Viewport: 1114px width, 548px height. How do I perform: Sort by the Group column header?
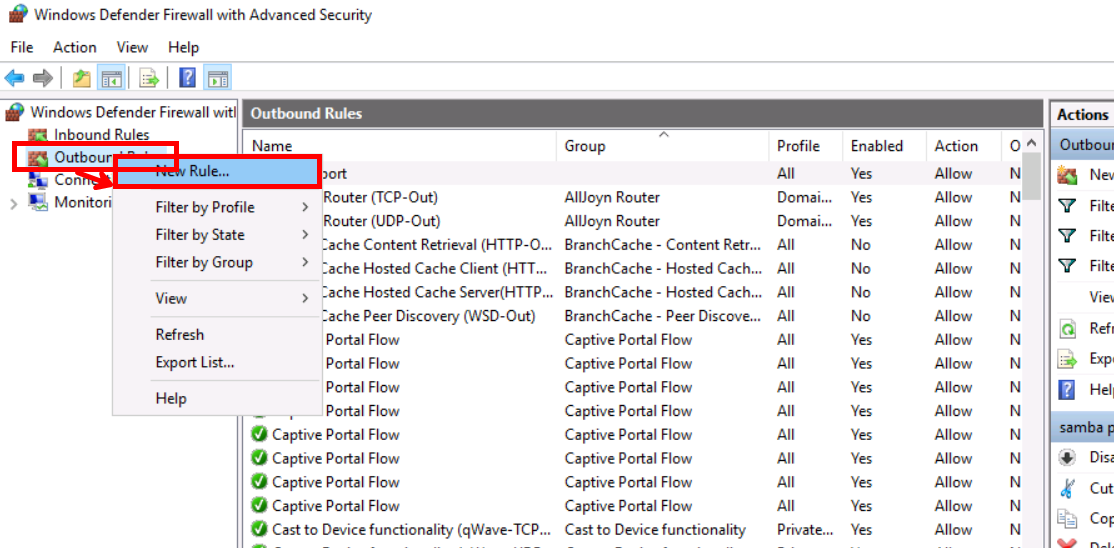click(x=662, y=146)
